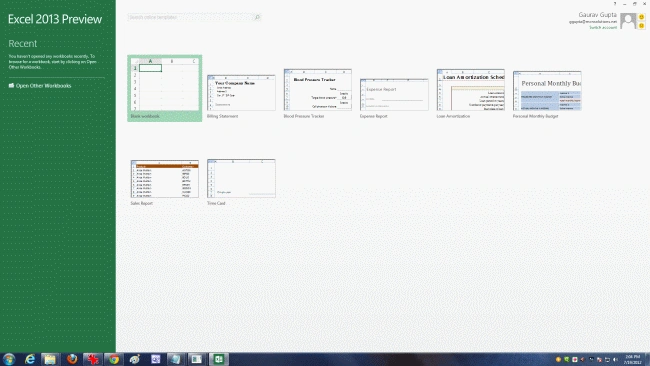Click the Help question mark icon

tap(615, 4)
